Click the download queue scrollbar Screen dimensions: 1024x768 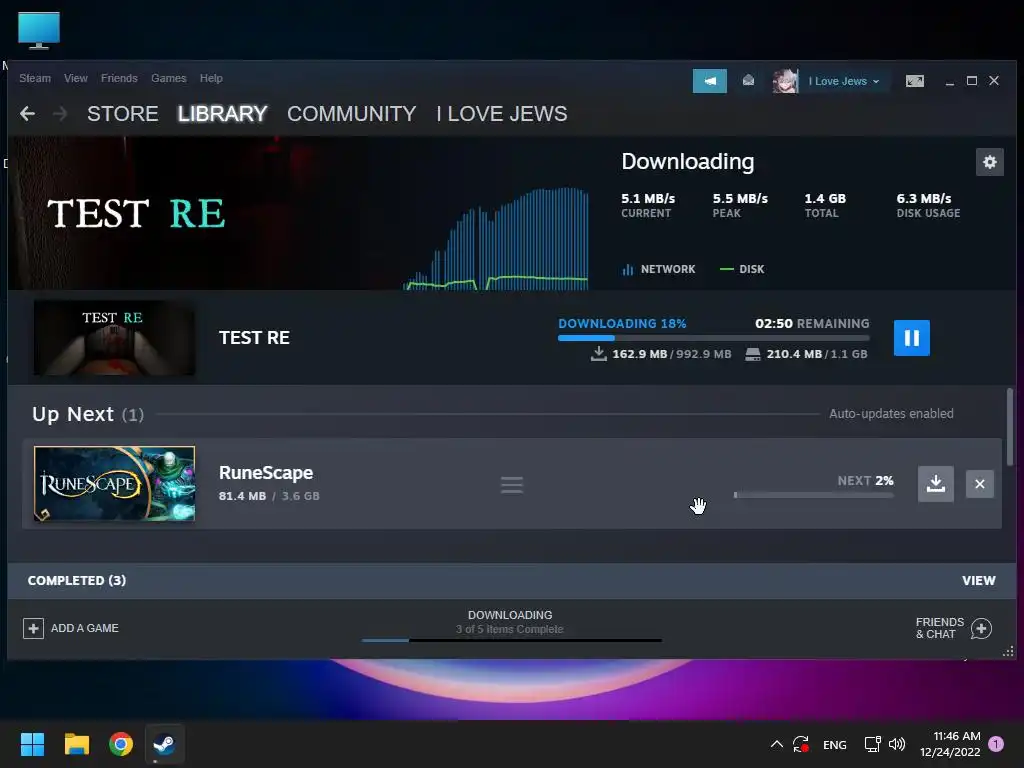(1010, 427)
